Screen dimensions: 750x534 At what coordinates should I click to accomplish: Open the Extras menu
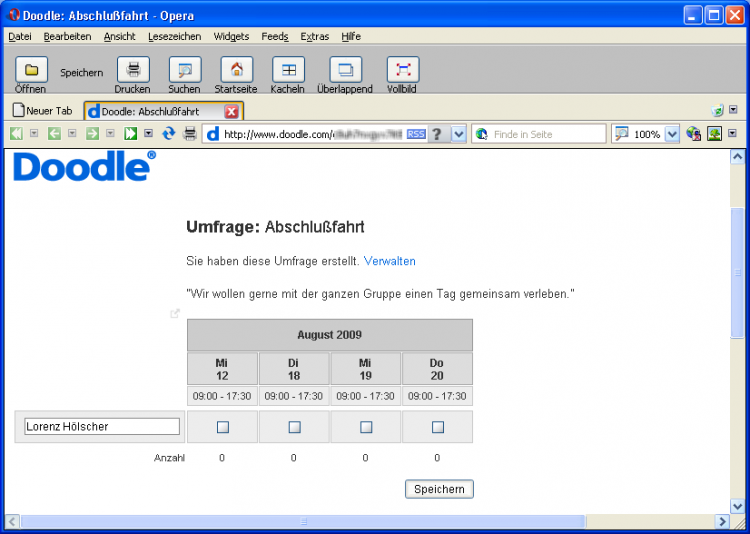click(x=314, y=36)
